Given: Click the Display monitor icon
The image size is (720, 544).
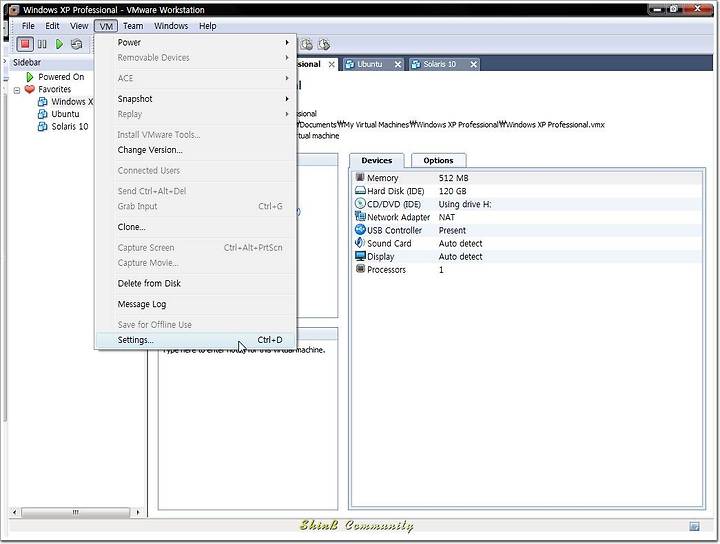Looking at the screenshot, I should pos(360,256).
